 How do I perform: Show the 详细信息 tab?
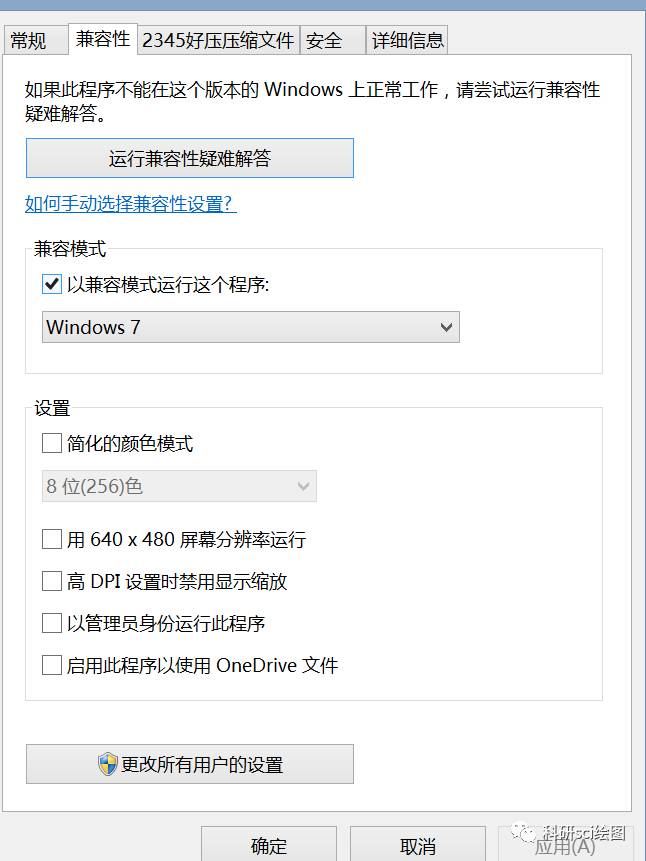point(407,41)
